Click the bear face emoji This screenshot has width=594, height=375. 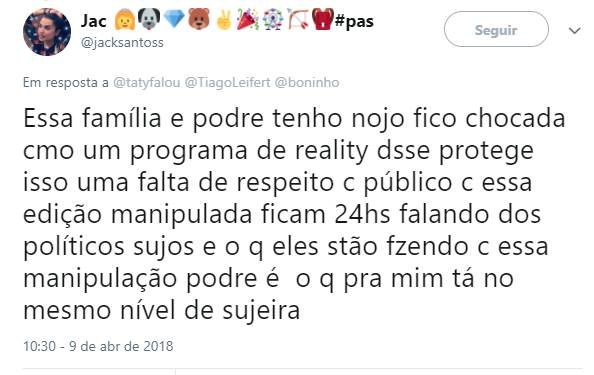(x=199, y=19)
